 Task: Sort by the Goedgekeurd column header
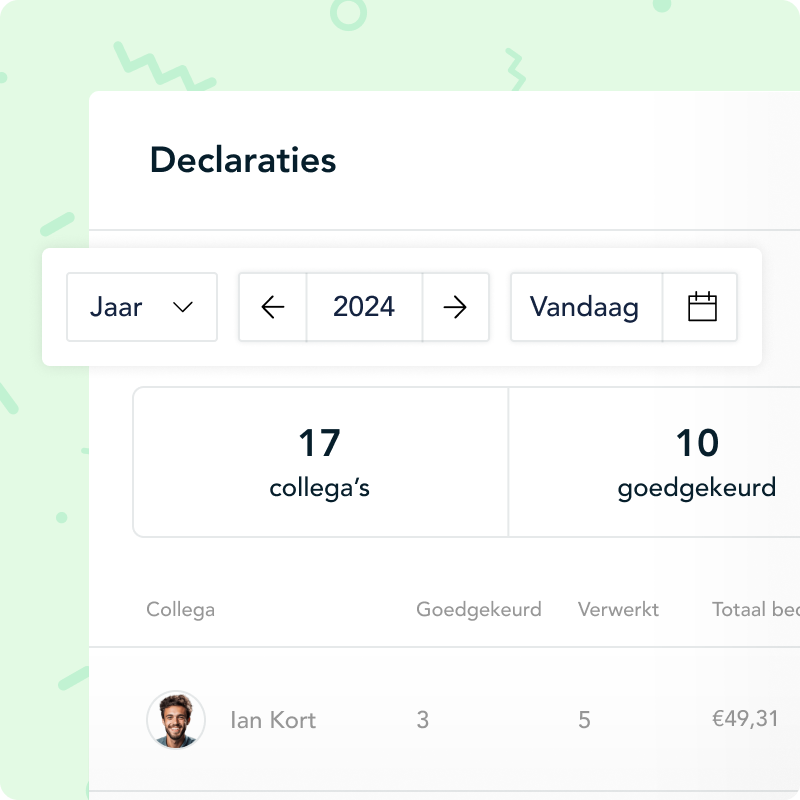[478, 609]
